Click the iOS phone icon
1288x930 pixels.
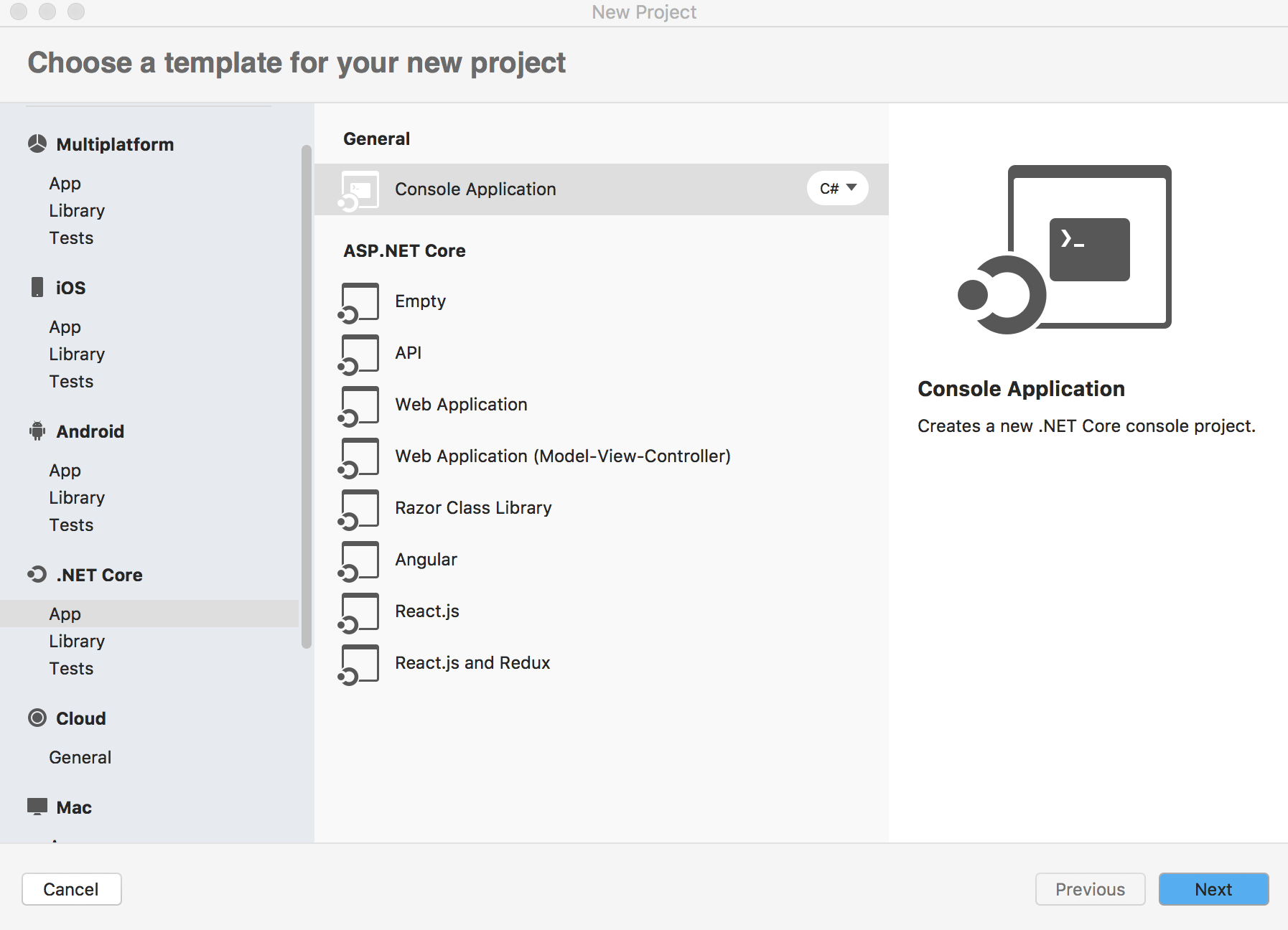click(x=37, y=287)
